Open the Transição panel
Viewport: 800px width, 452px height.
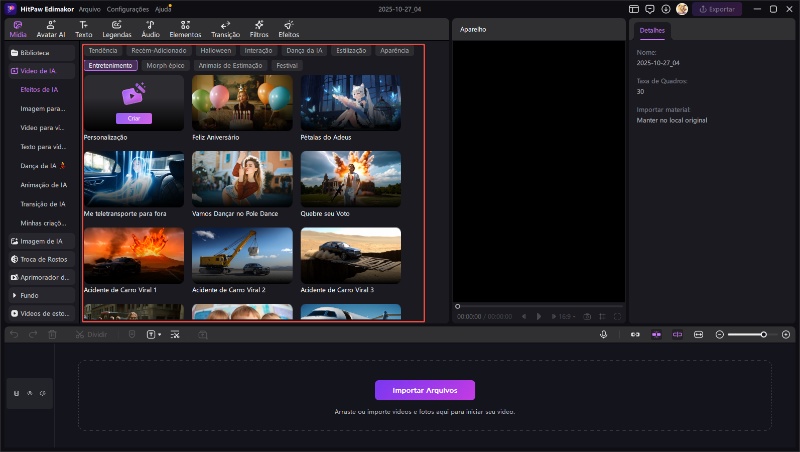pyautogui.click(x=225, y=28)
